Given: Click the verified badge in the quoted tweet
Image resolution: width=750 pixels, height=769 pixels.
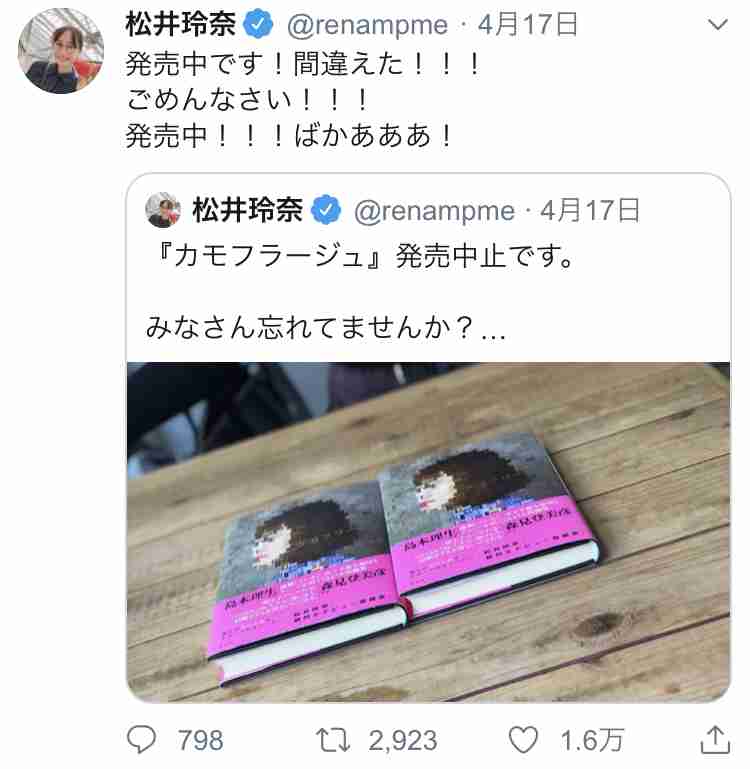Looking at the screenshot, I should [327, 210].
